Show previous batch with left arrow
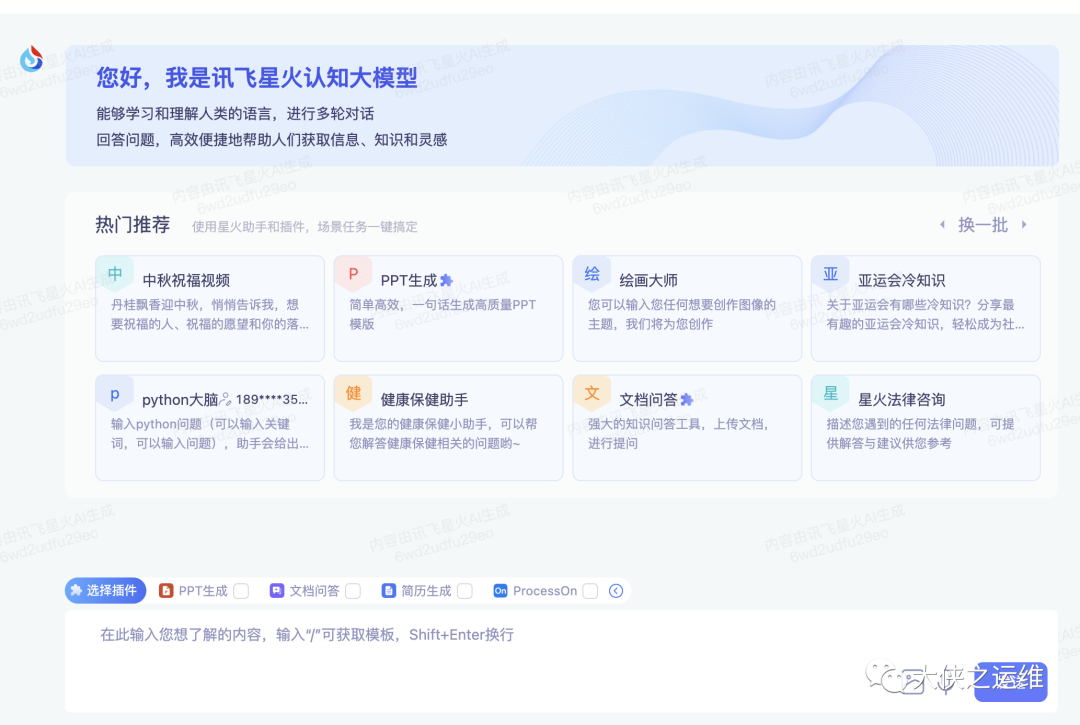1080x725 pixels. 942,224
